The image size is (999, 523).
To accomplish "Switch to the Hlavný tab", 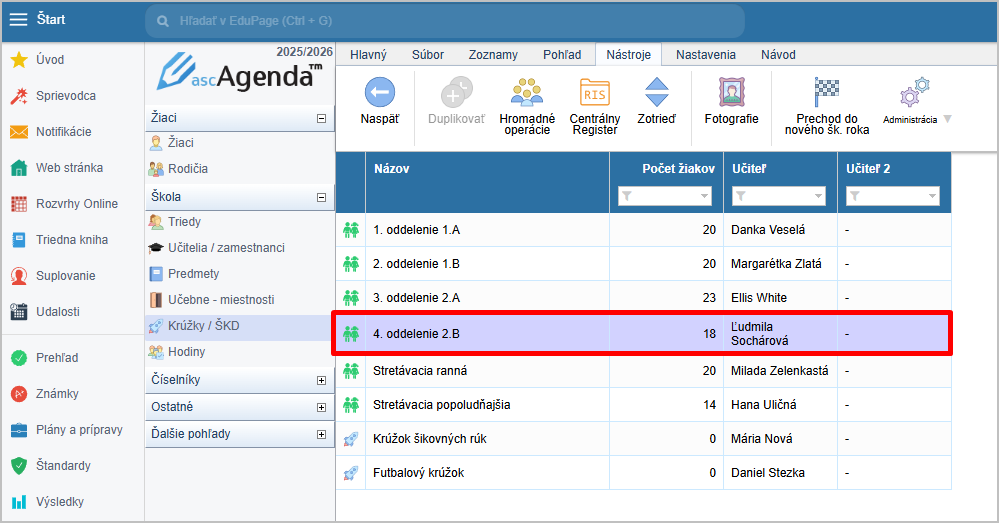I will click(367, 55).
